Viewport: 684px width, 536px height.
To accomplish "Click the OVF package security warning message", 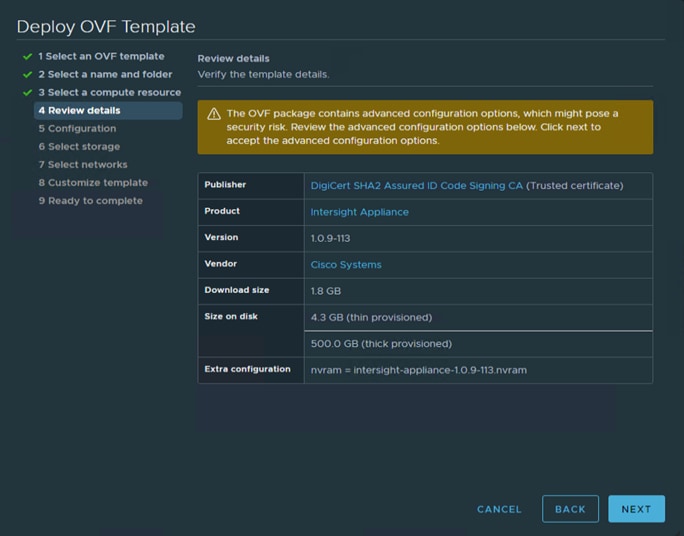I will (422, 127).
